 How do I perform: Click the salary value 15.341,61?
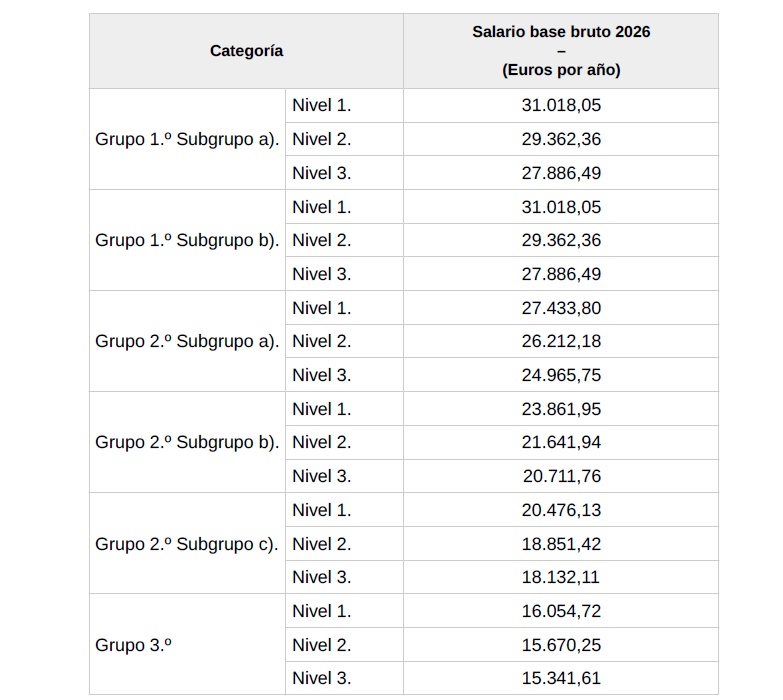[561, 678]
